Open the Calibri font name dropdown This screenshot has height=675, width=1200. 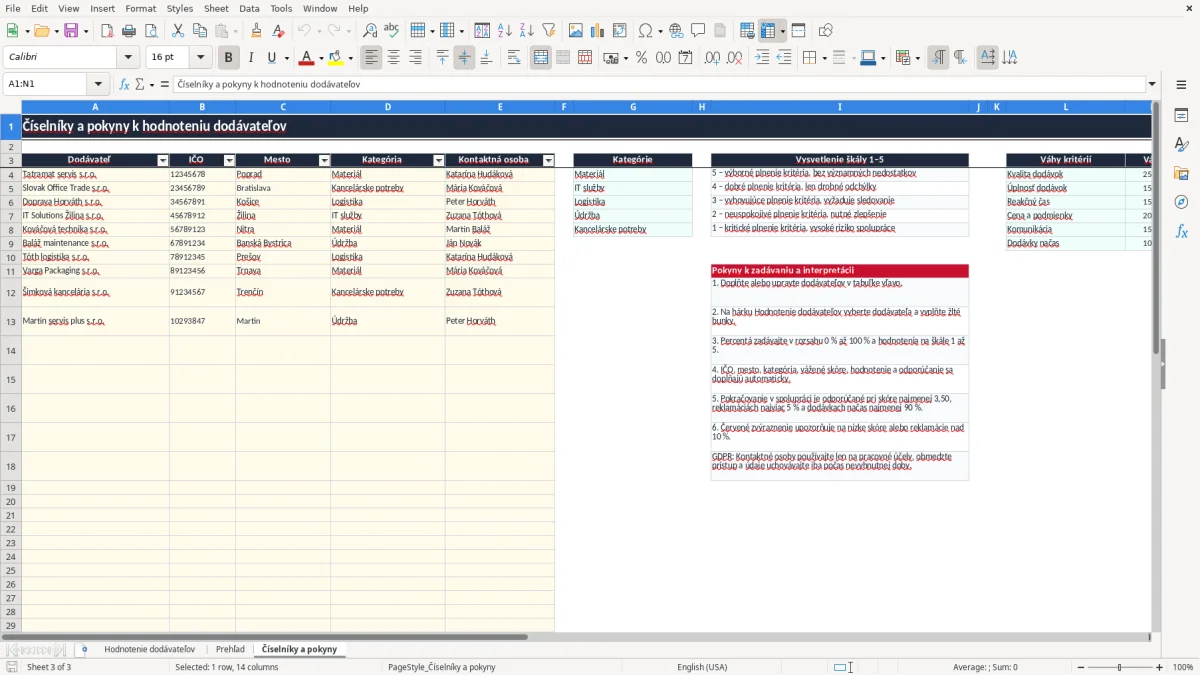(x=128, y=58)
